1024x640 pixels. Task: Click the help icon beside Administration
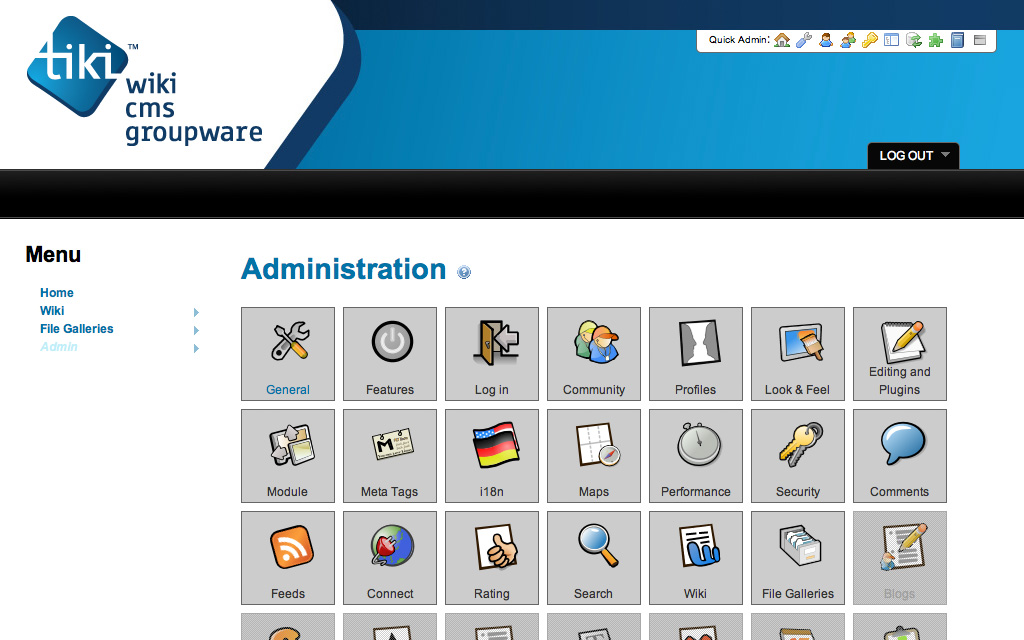pyautogui.click(x=464, y=272)
